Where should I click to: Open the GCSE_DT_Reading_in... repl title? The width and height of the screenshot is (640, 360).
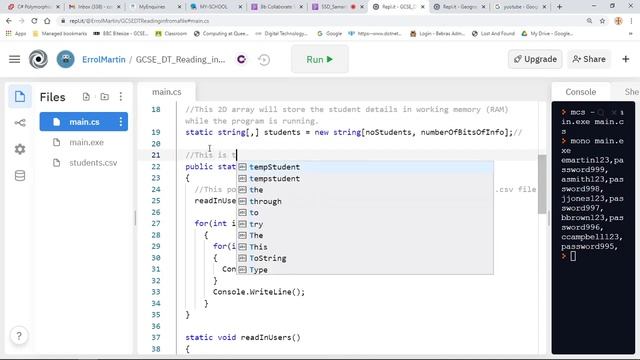(180, 60)
